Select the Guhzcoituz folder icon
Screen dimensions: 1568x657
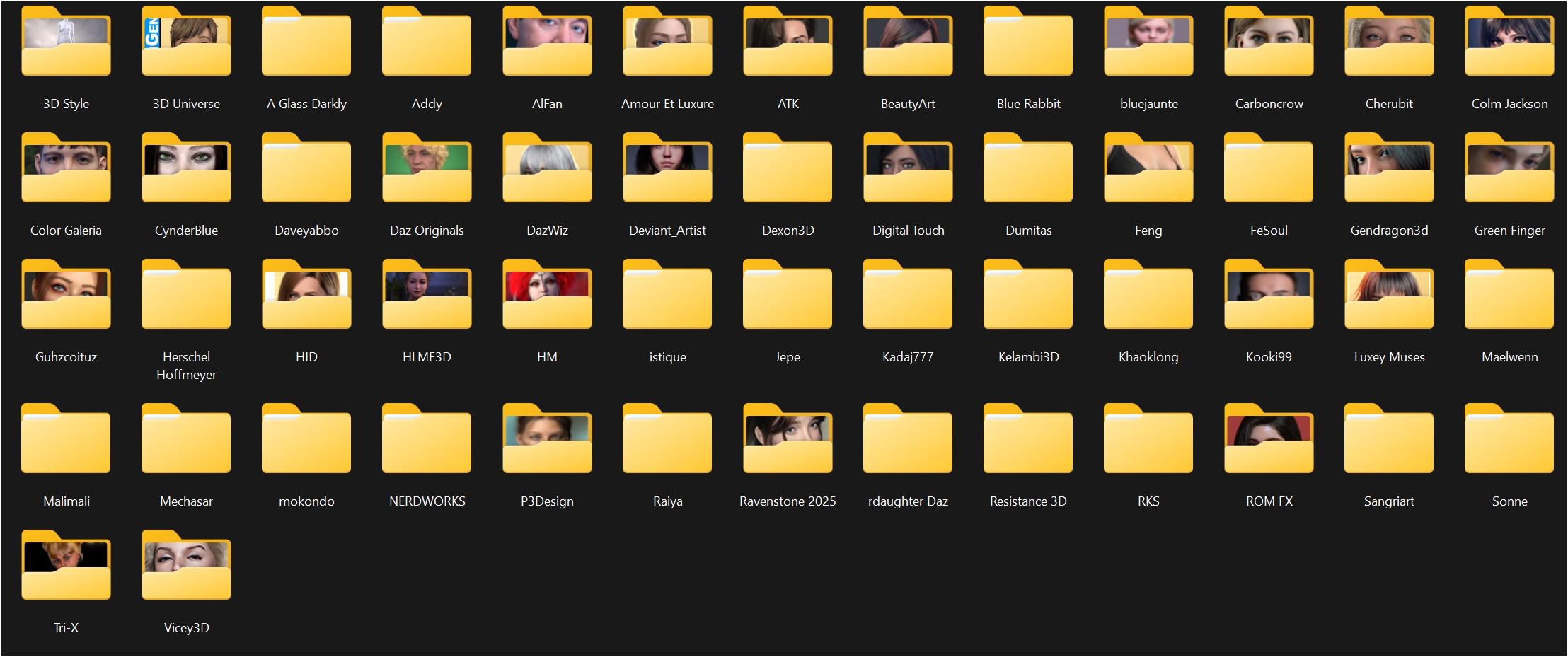click(x=66, y=294)
